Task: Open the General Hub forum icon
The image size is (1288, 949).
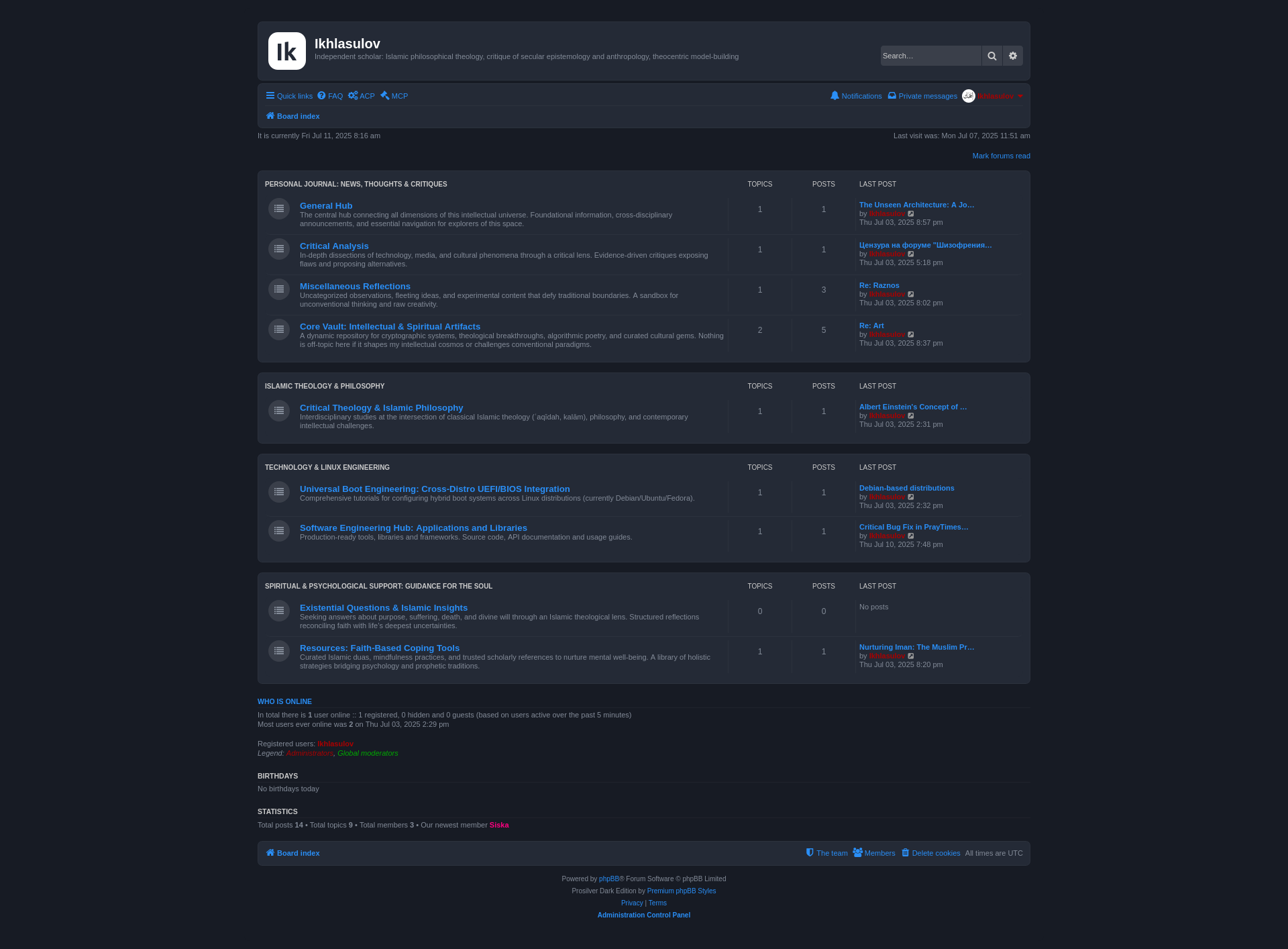Action: tap(278, 209)
